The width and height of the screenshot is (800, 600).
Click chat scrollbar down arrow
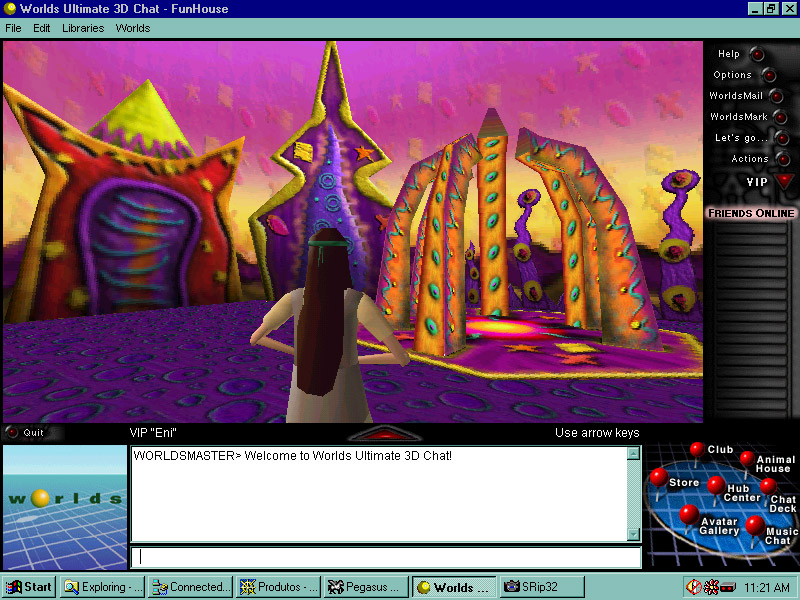tap(633, 534)
